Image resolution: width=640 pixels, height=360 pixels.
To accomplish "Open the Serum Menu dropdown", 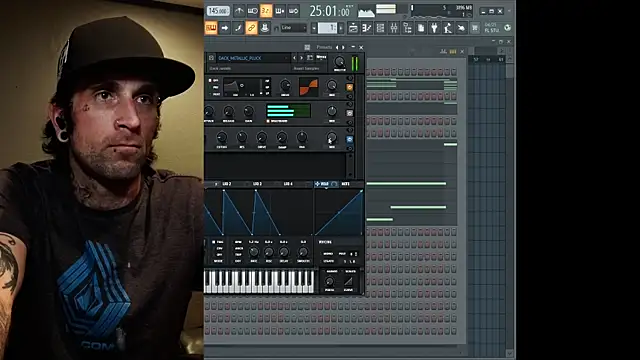I will click(321, 58).
